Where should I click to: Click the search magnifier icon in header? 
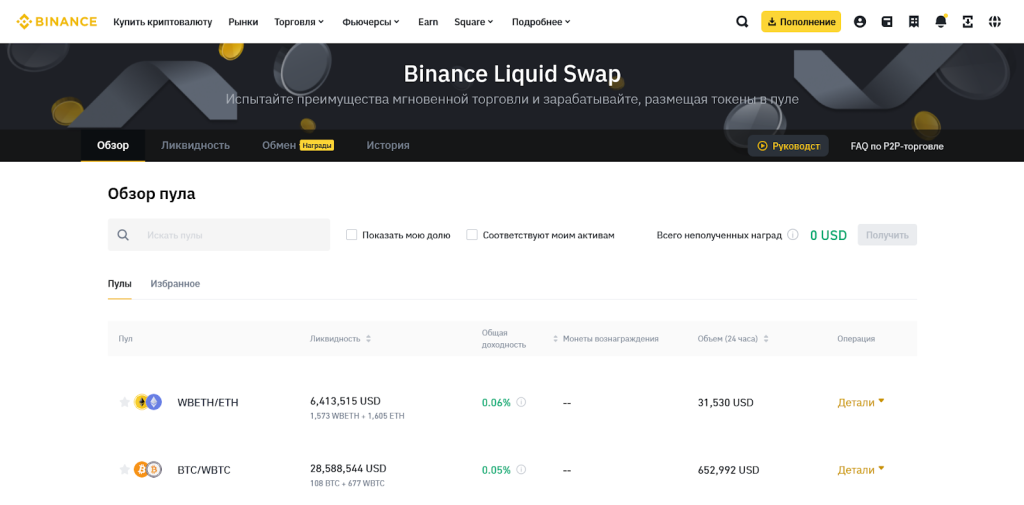742,21
